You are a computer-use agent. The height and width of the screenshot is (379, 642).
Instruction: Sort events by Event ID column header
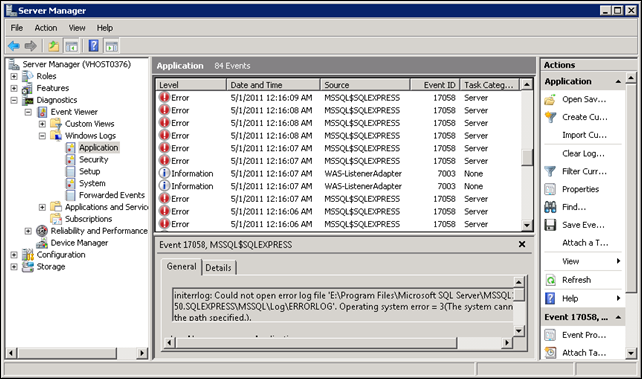click(x=435, y=85)
